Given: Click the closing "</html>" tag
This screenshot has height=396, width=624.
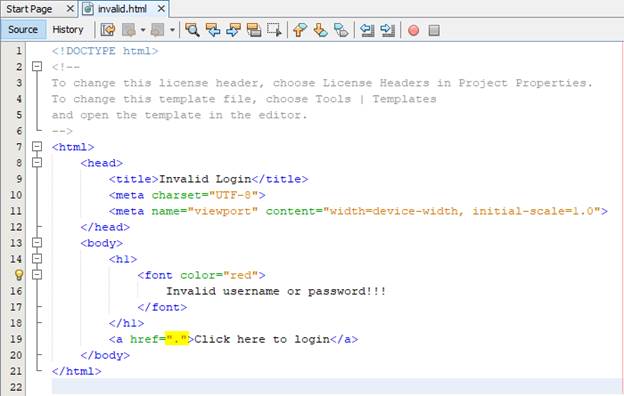Looking at the screenshot, I should coord(76,371).
